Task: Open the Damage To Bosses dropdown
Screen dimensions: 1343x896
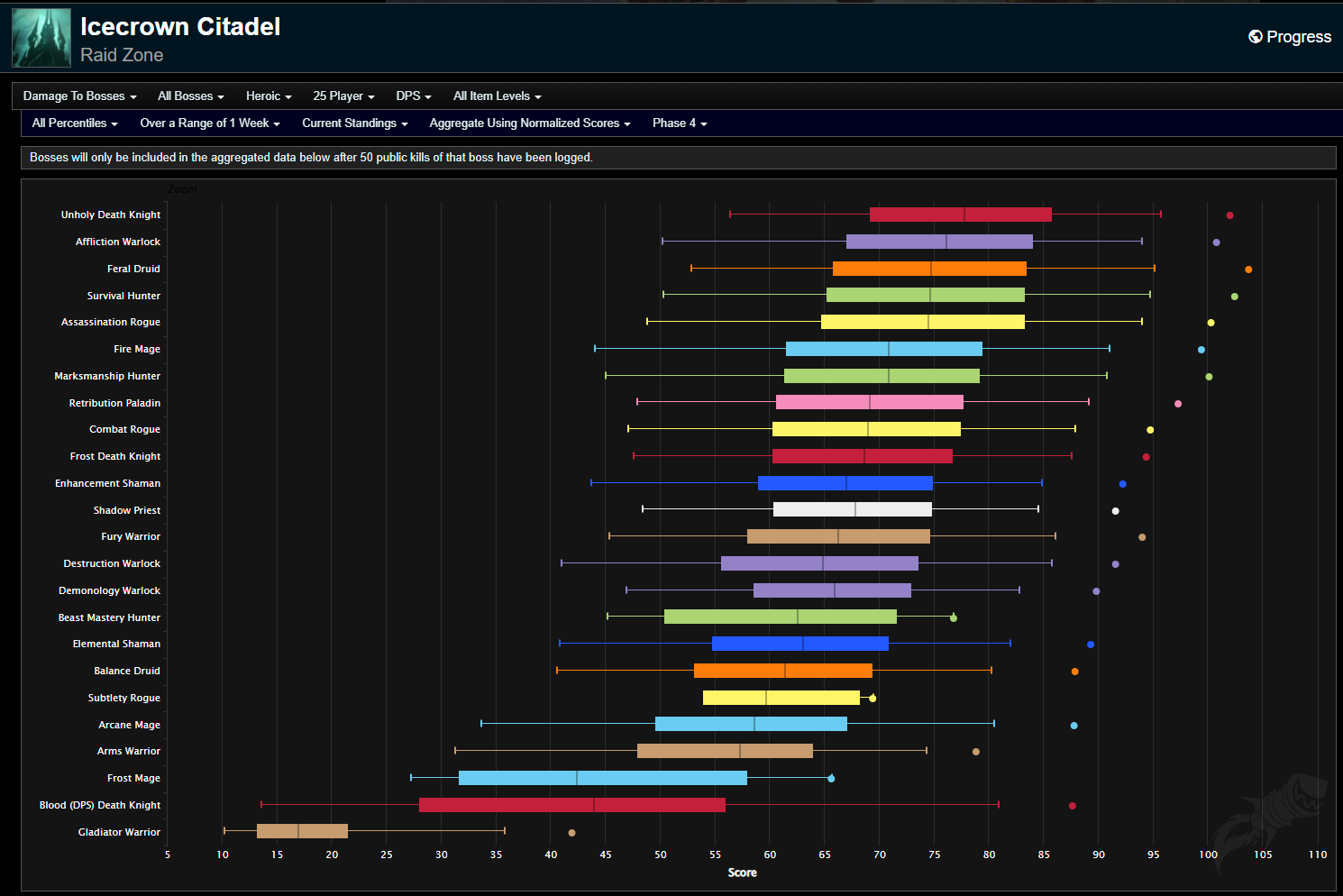Action: coord(79,96)
